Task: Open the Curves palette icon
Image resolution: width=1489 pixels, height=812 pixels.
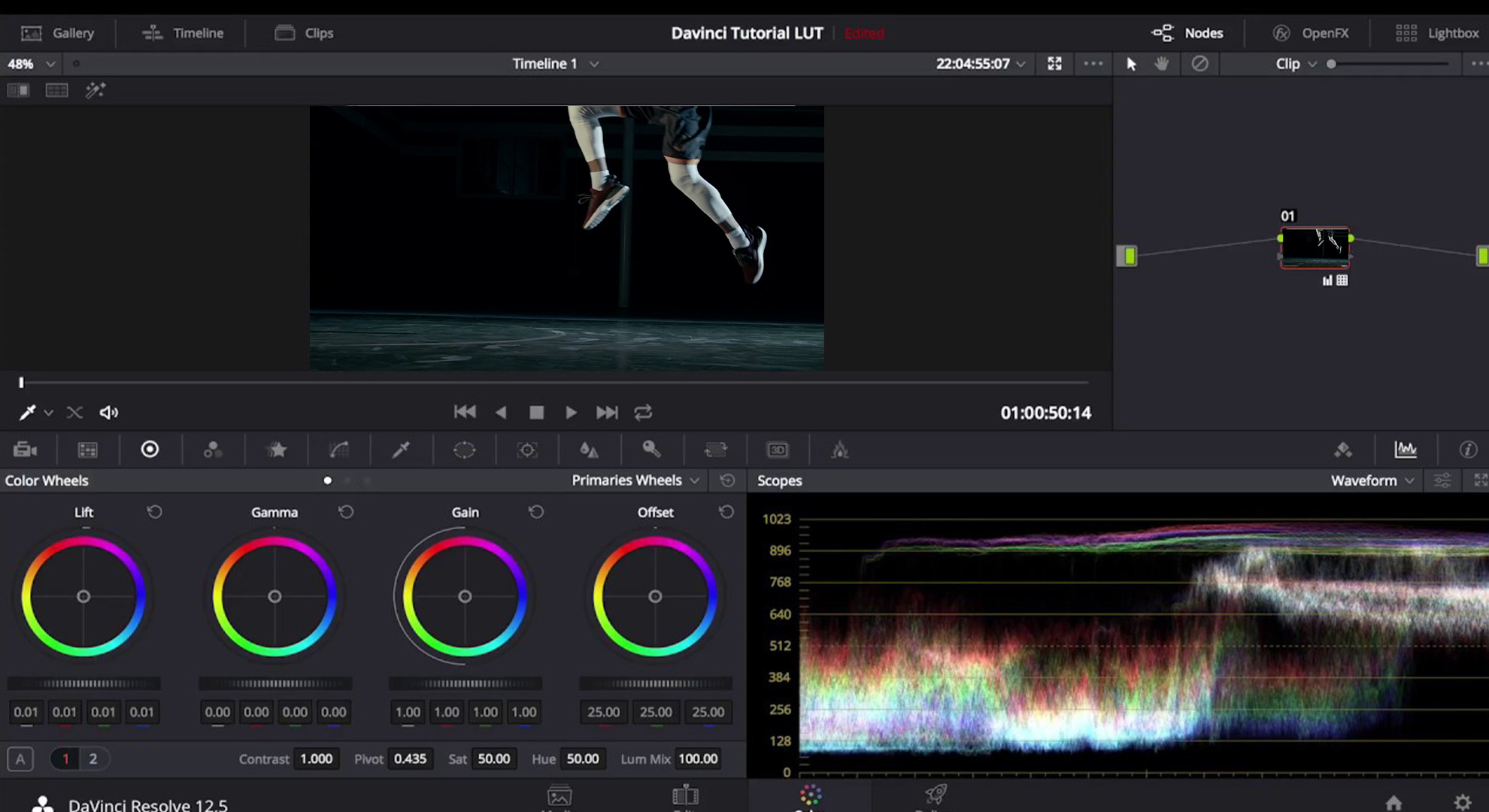Action: click(339, 450)
